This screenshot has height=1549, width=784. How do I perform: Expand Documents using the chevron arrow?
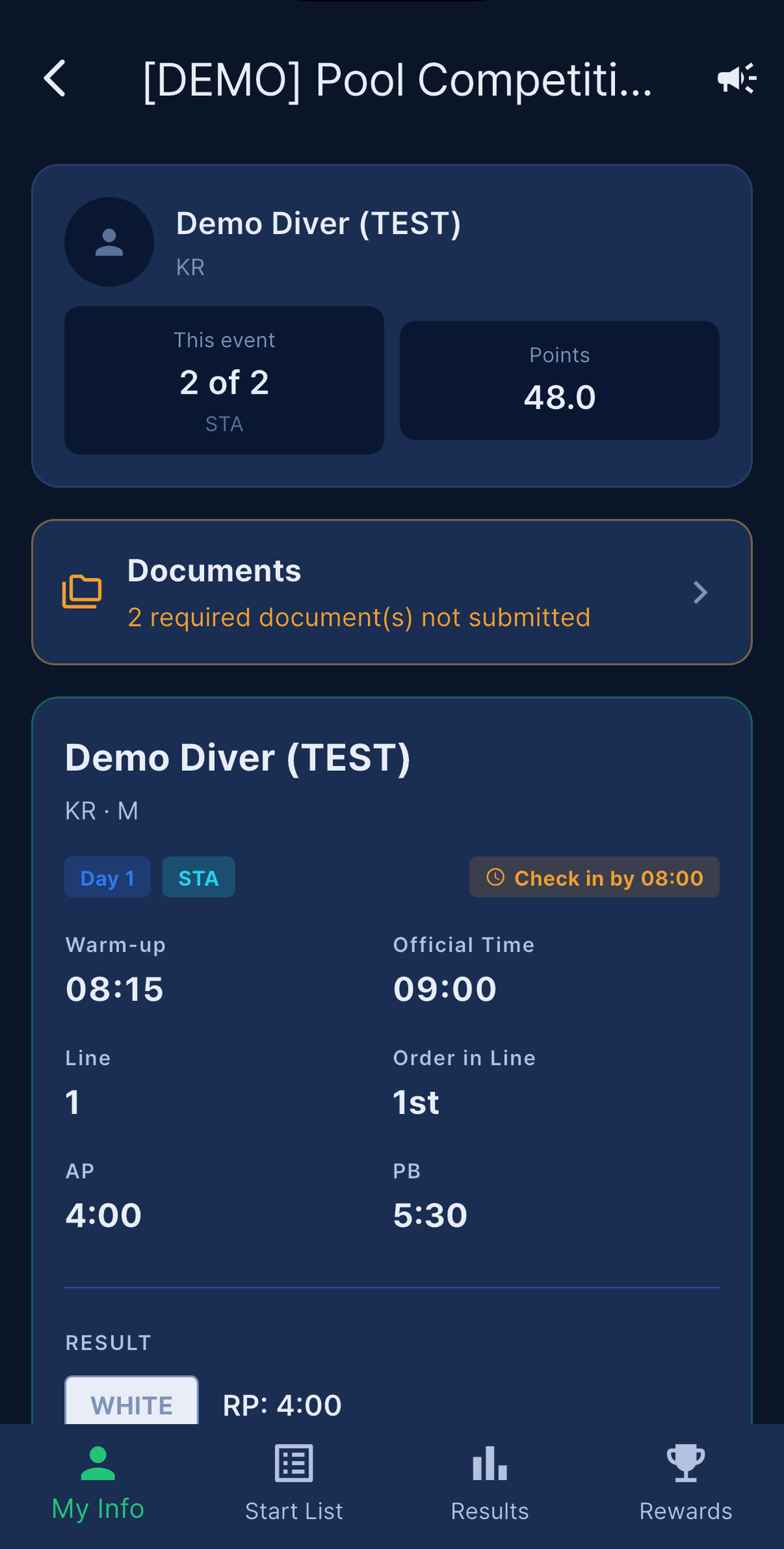[x=700, y=592]
